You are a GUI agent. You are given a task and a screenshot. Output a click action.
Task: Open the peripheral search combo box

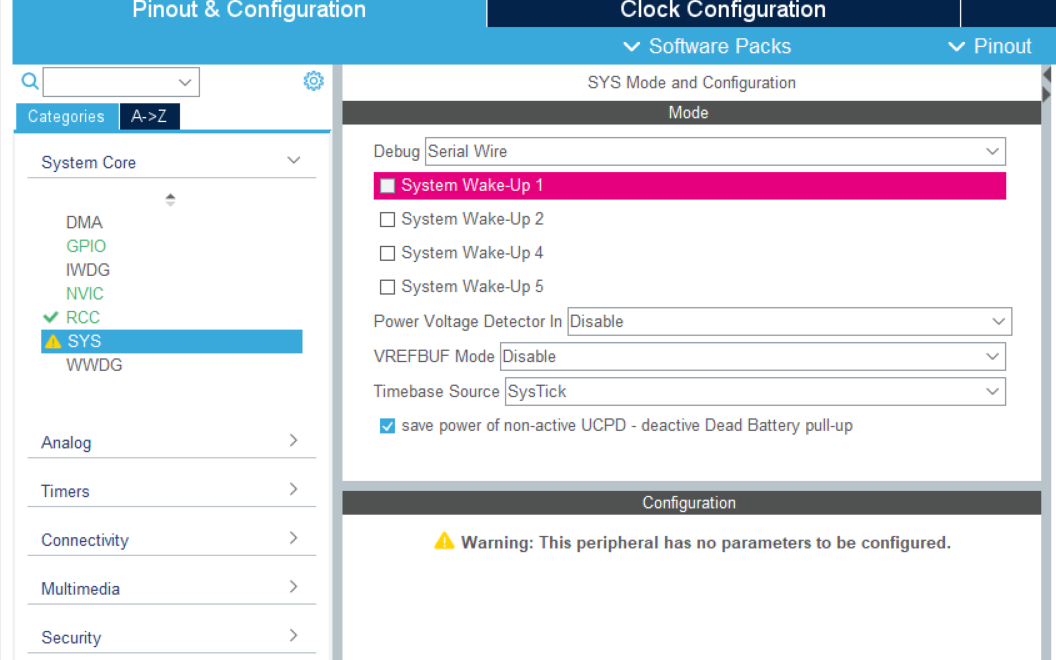pyautogui.click(x=121, y=82)
